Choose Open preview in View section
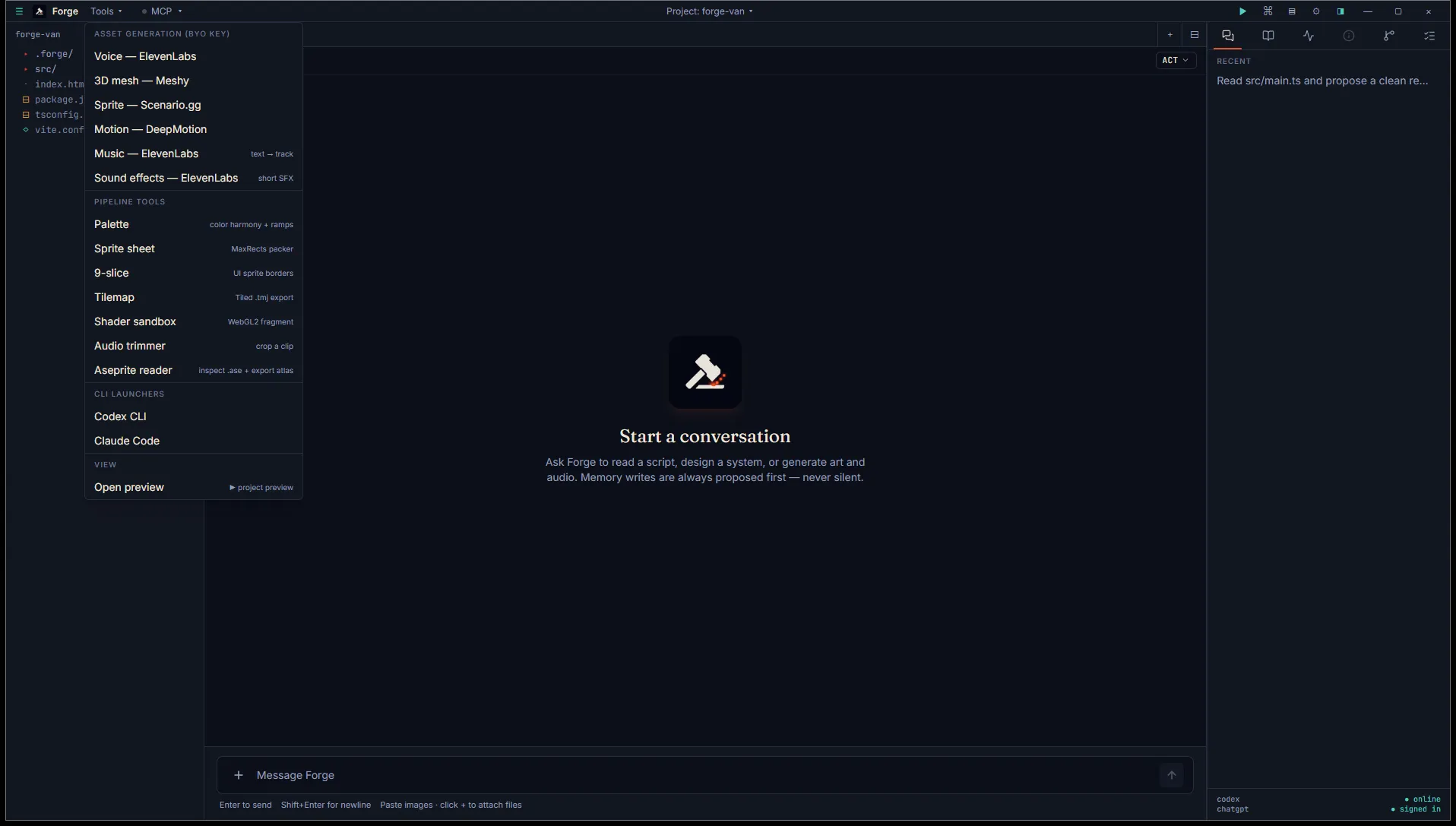The image size is (1456, 826). 194,487
